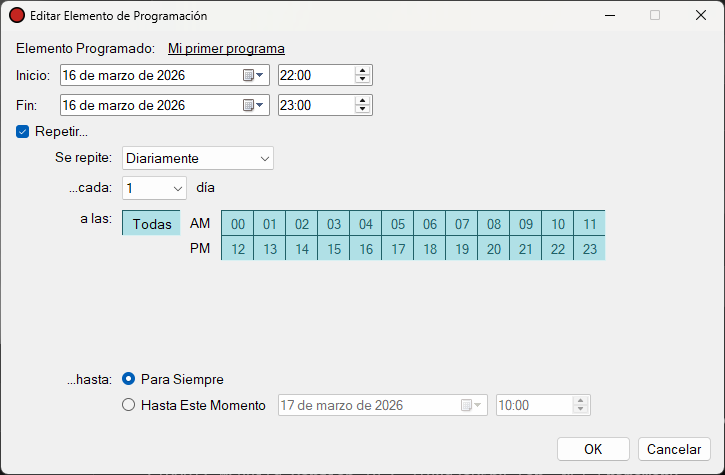Viewport: 725px width, 475px height.
Task: Open the Se repite Diariamente dropdown
Action: click(198, 158)
